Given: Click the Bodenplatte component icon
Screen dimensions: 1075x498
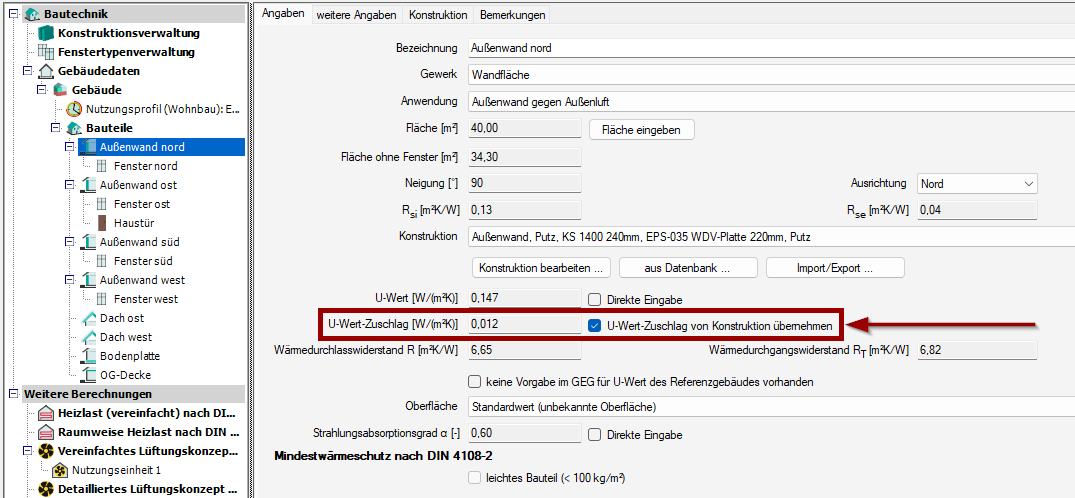Looking at the screenshot, I should coord(88,356).
